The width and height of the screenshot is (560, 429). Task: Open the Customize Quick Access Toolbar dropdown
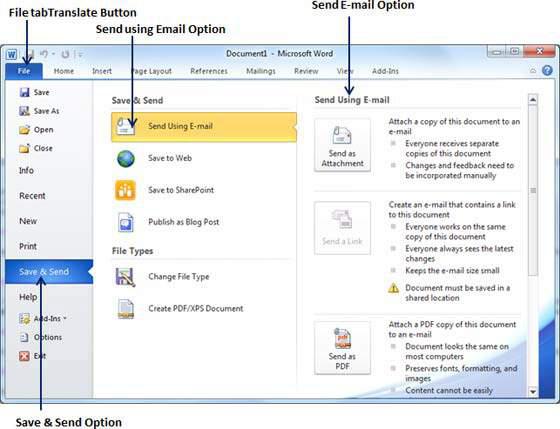pyautogui.click(x=80, y=54)
